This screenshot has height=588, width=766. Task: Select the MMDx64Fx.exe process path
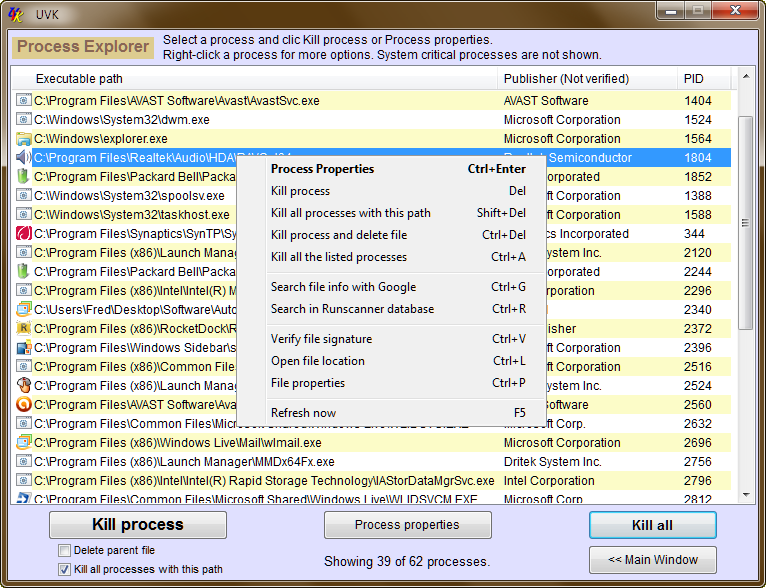(184, 462)
